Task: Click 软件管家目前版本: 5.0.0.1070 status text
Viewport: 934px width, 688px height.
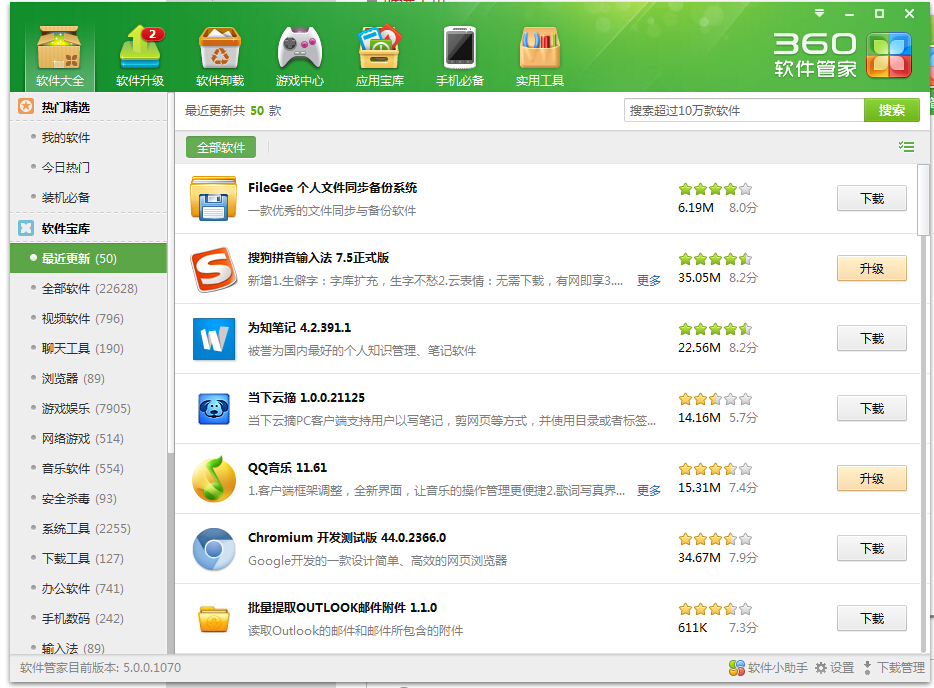Action: [101, 668]
